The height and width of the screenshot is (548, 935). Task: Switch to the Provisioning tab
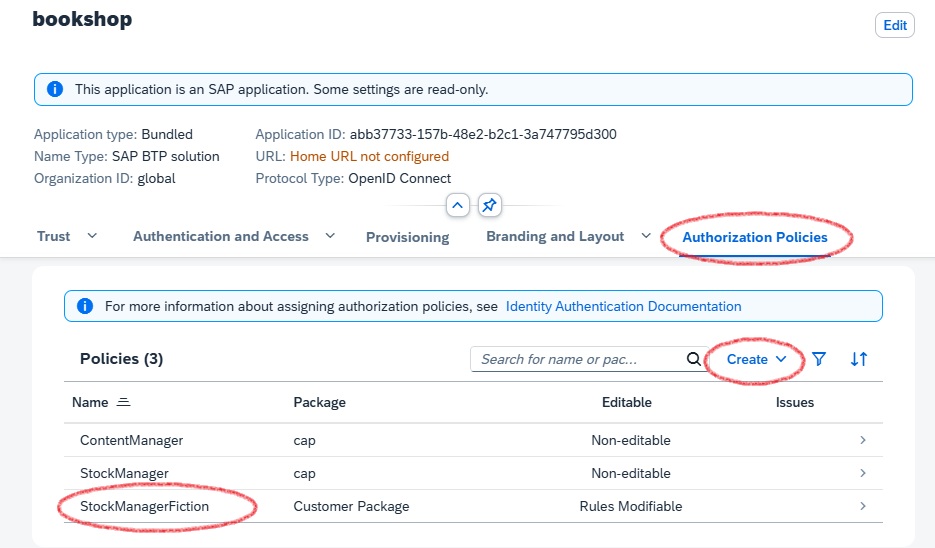[407, 237]
